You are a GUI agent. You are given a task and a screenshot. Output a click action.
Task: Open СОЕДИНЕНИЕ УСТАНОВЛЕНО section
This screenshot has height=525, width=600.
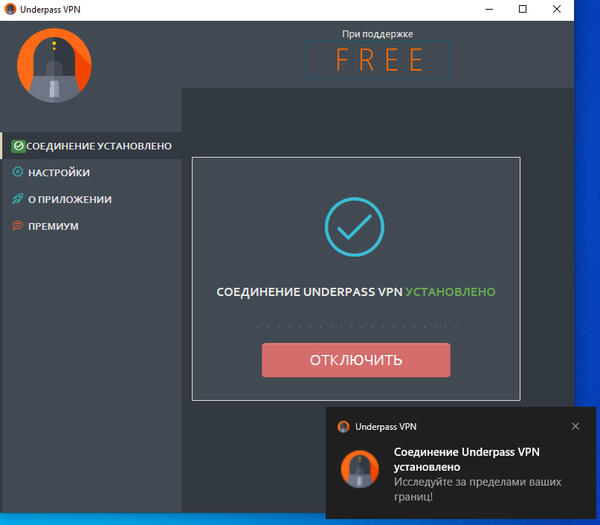tap(91, 146)
